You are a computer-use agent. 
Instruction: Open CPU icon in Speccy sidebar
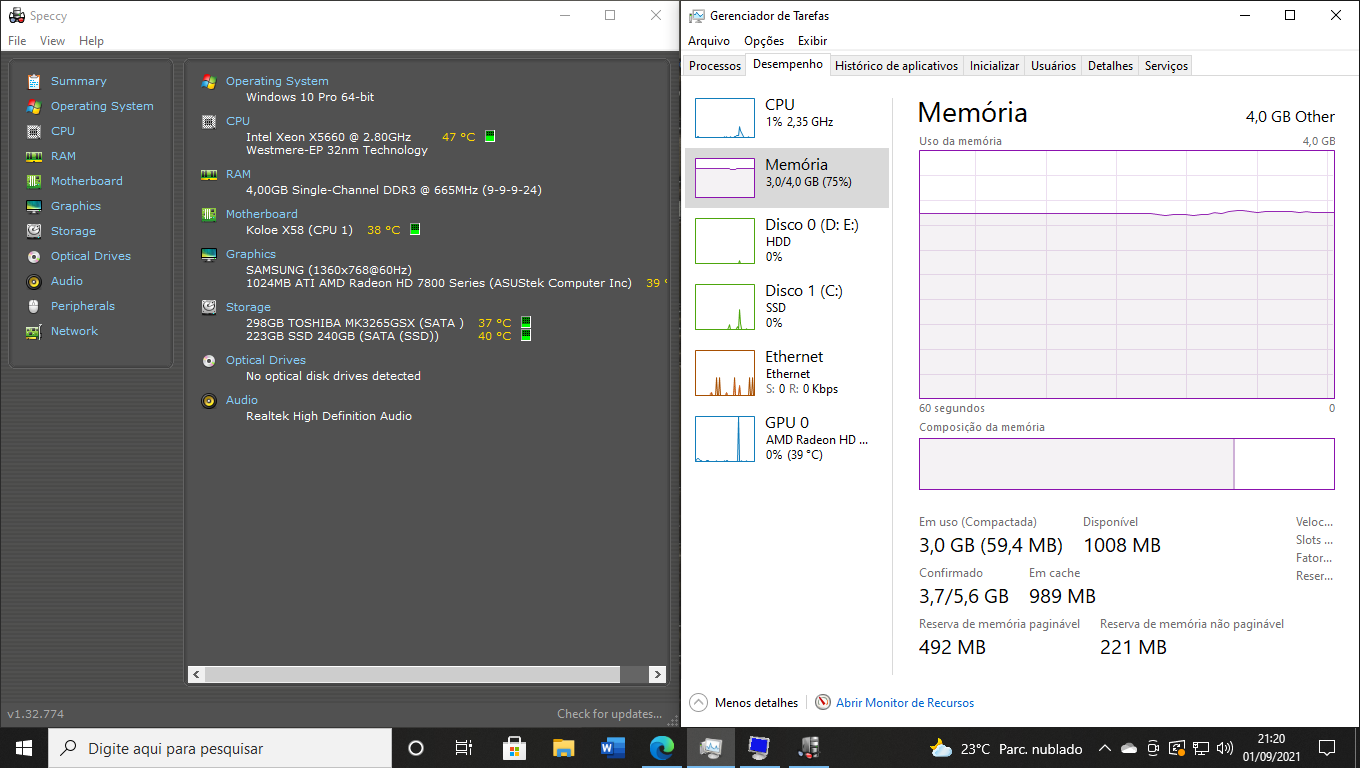coord(34,131)
